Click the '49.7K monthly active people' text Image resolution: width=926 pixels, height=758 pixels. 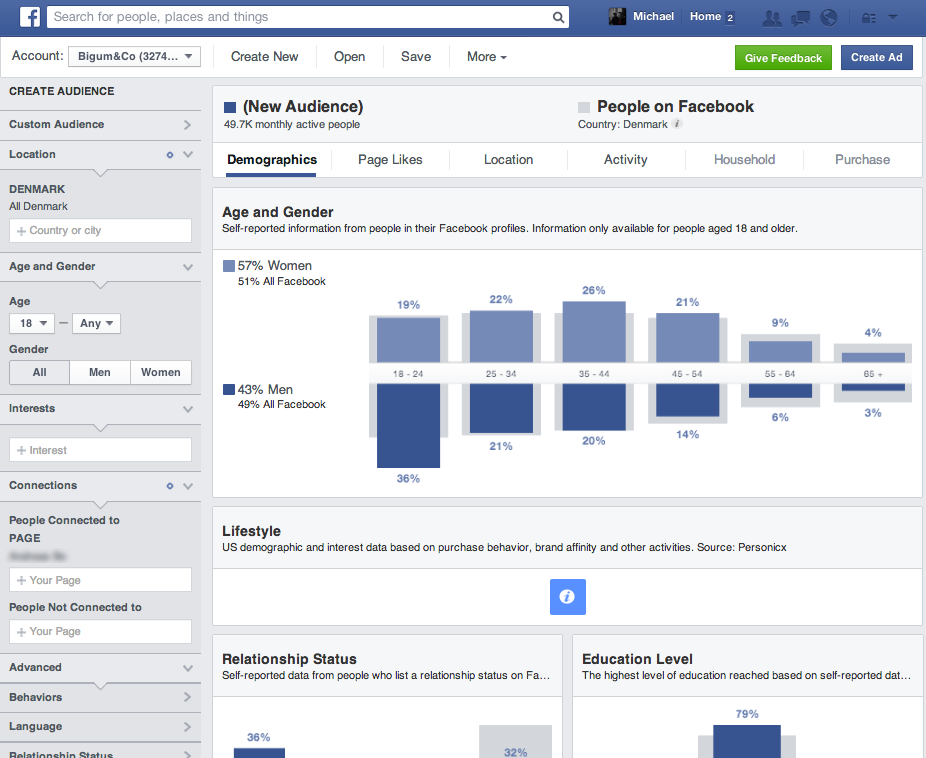coord(292,125)
